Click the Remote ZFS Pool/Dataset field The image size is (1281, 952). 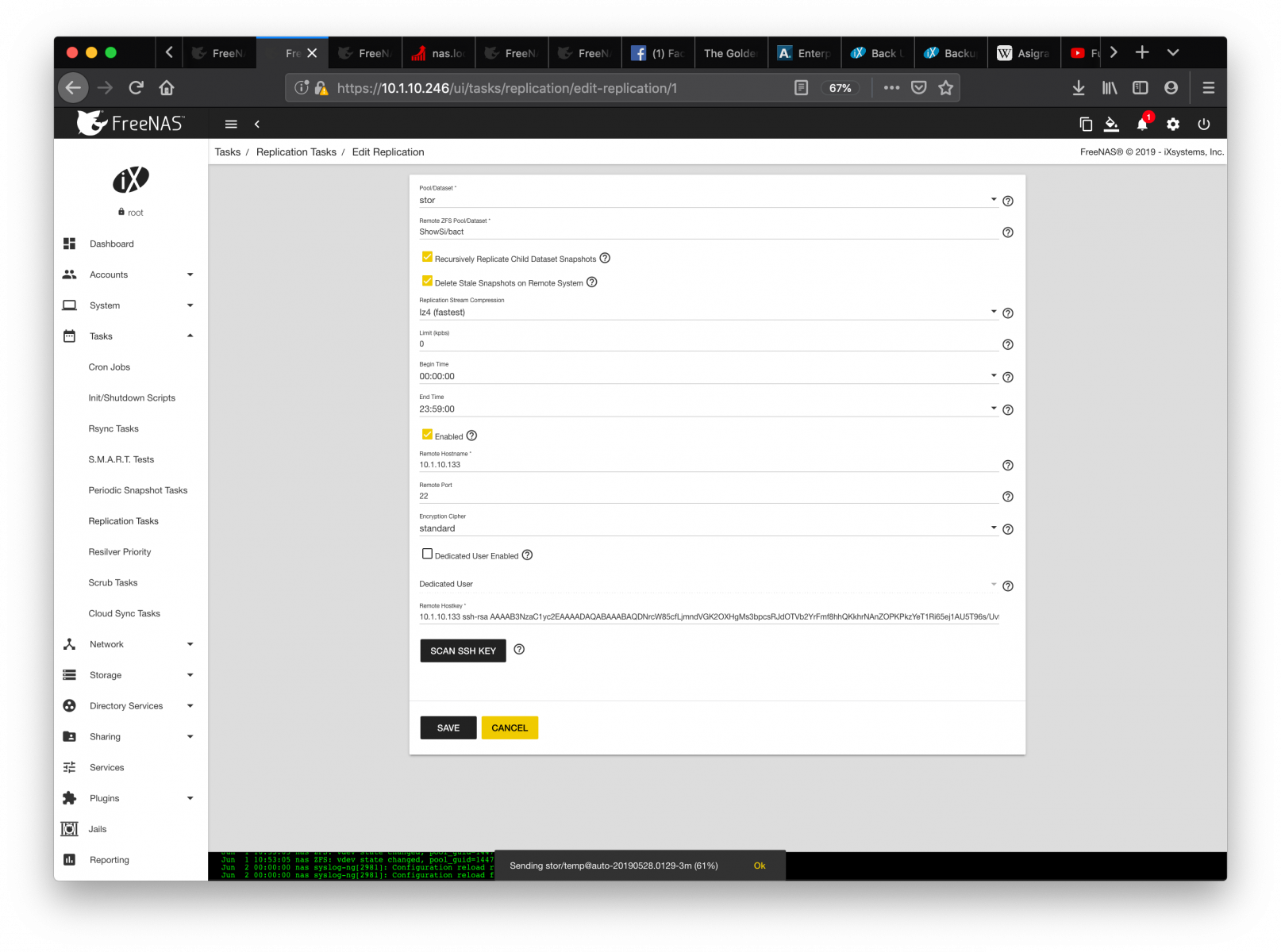coord(708,232)
